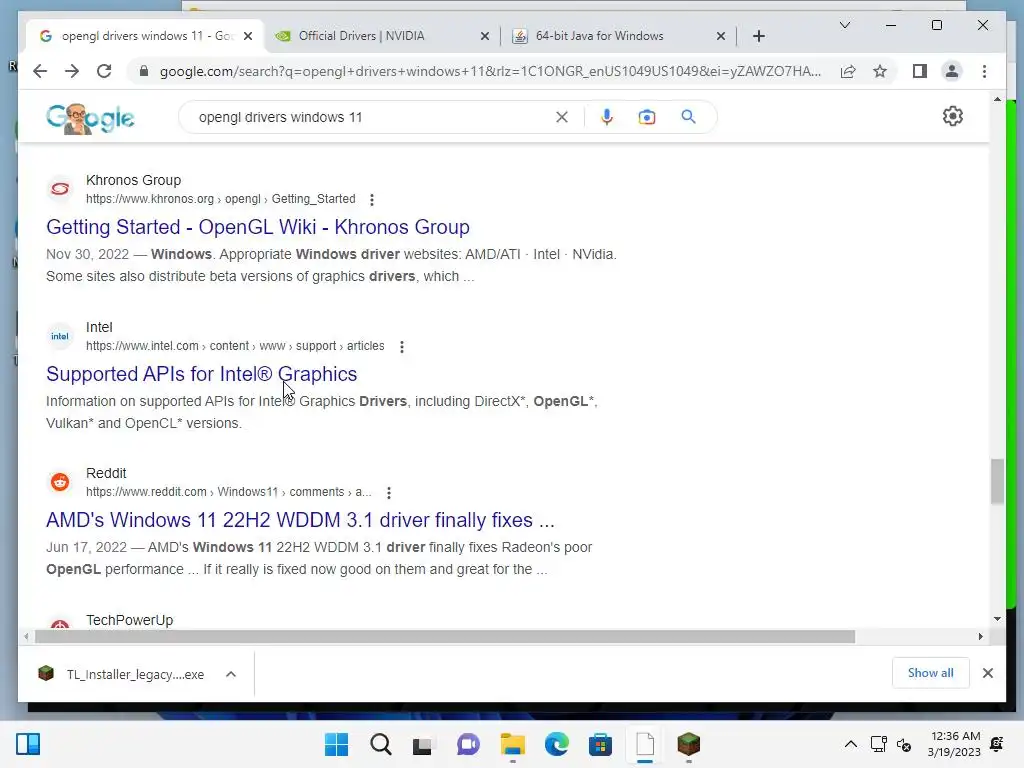
Task: Open Task View on the taskbar
Action: pos(423,744)
